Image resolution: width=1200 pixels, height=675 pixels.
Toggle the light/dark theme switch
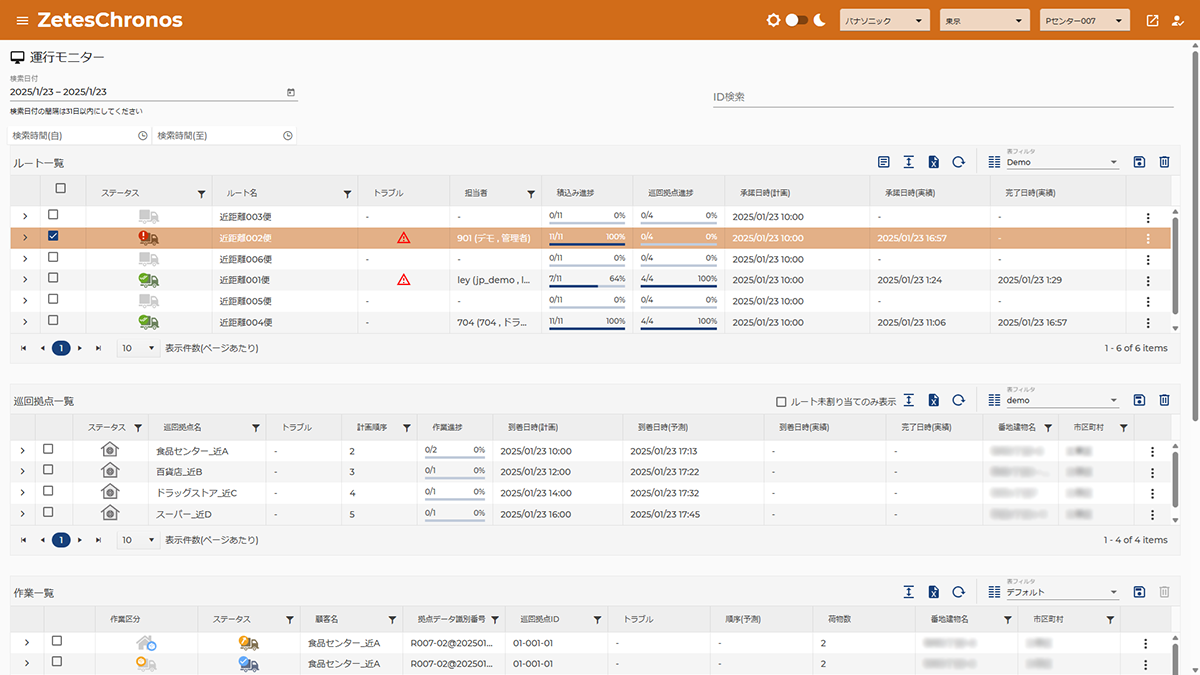click(796, 20)
